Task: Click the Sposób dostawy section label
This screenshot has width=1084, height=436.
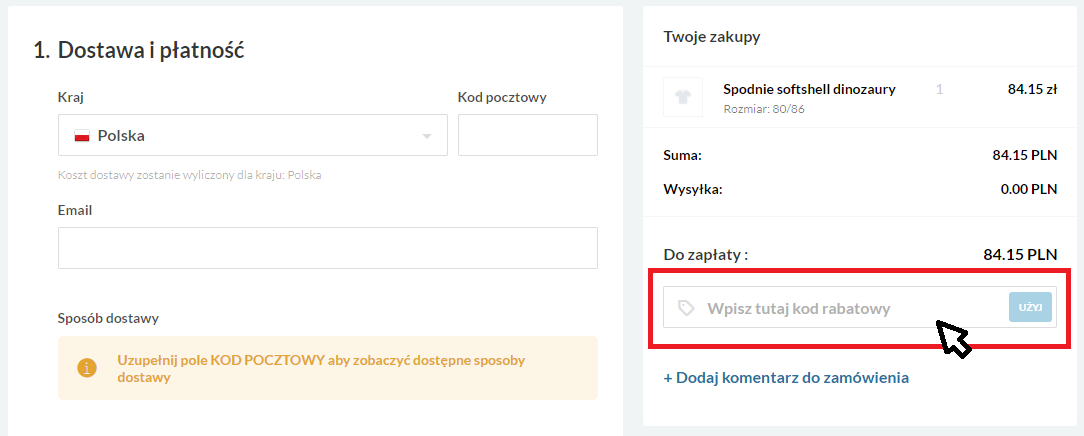Action: (109, 319)
